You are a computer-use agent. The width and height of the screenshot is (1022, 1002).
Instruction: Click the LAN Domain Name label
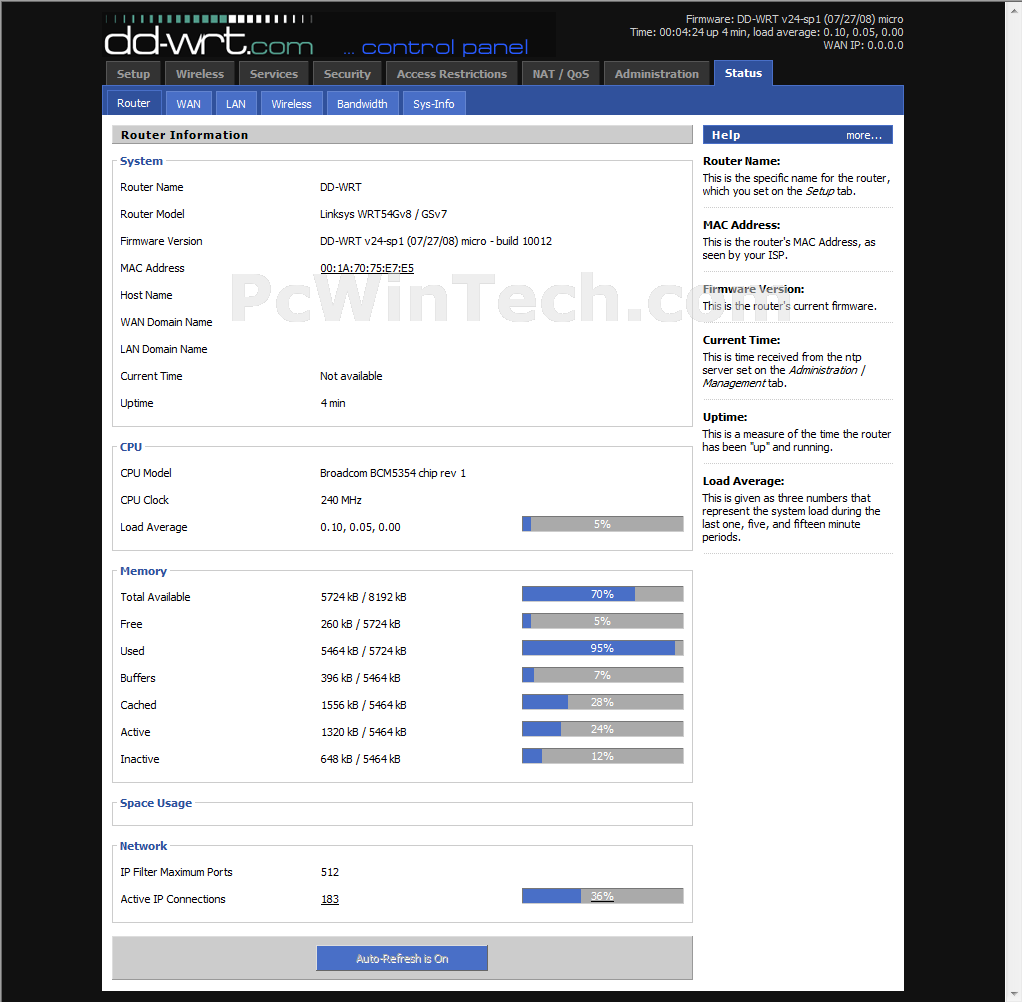[x=164, y=349]
